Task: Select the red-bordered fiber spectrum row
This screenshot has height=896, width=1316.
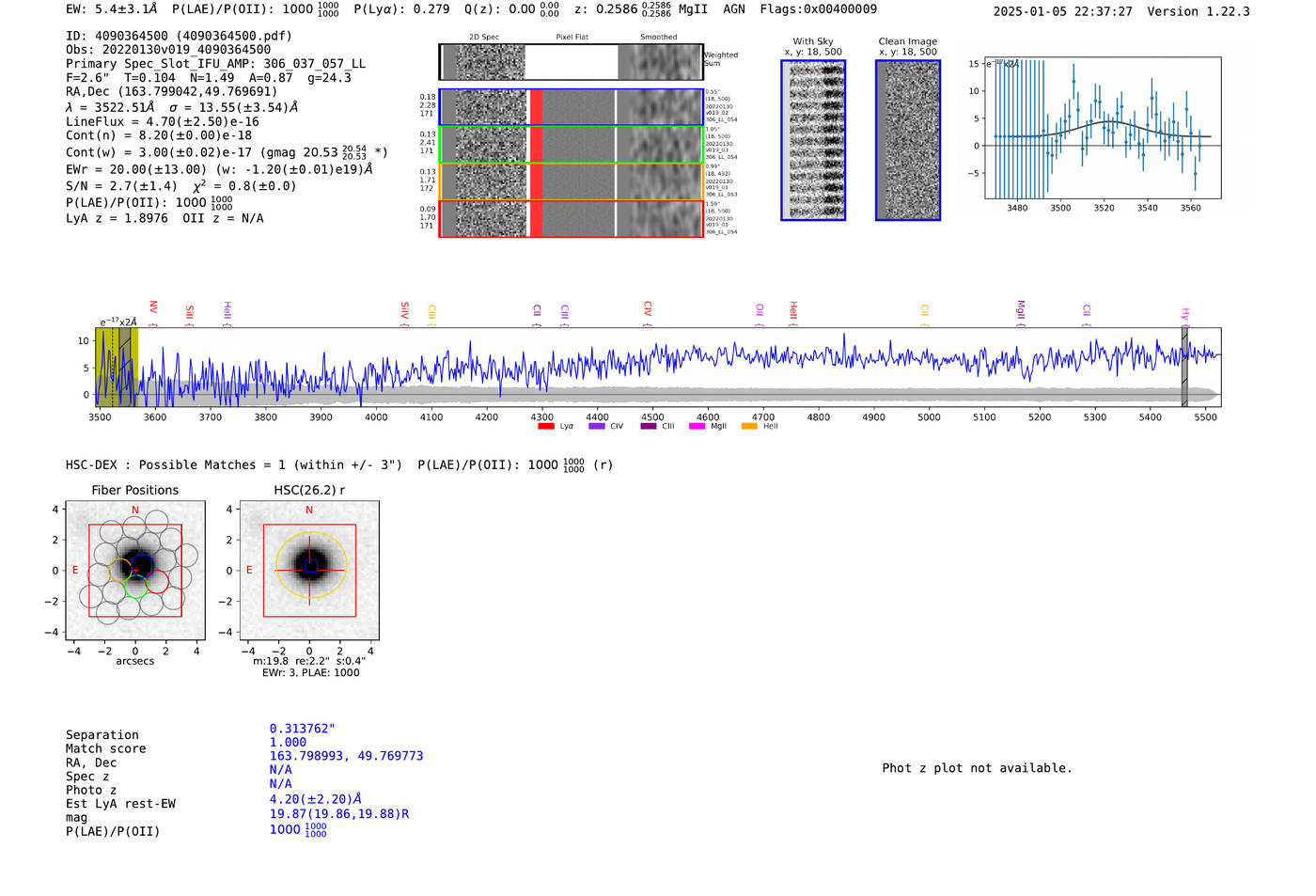Action: point(571,218)
